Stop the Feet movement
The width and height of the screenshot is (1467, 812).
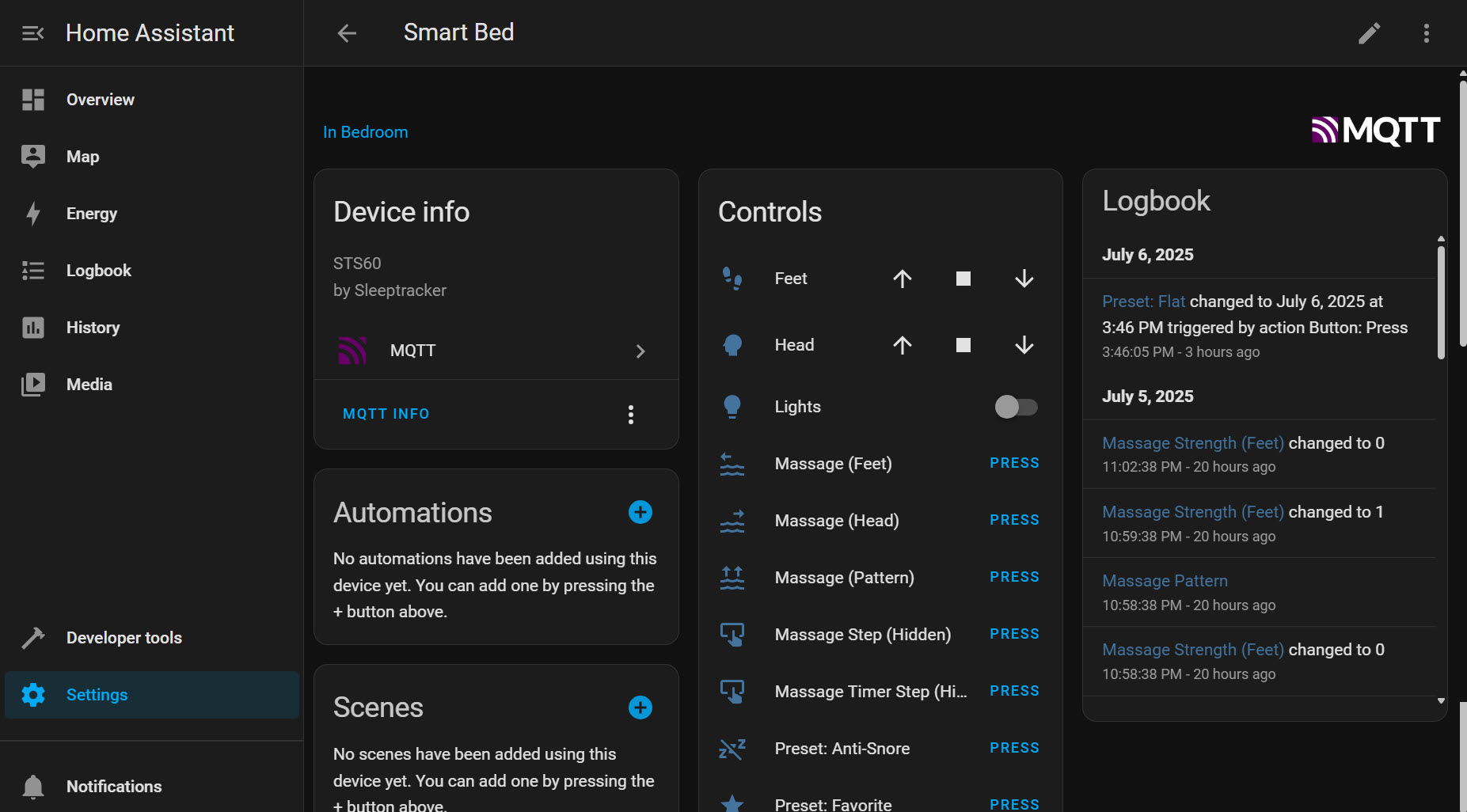(963, 279)
